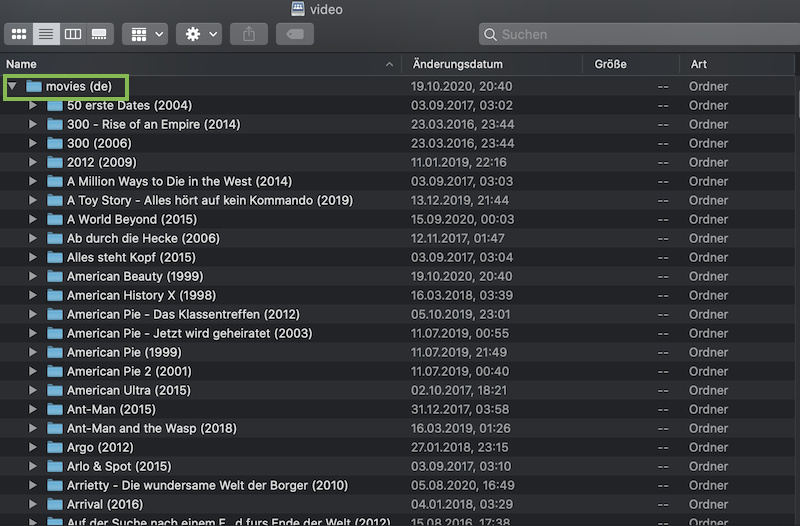Click folder icon of Ant-Man (2015)

[x=55, y=409]
